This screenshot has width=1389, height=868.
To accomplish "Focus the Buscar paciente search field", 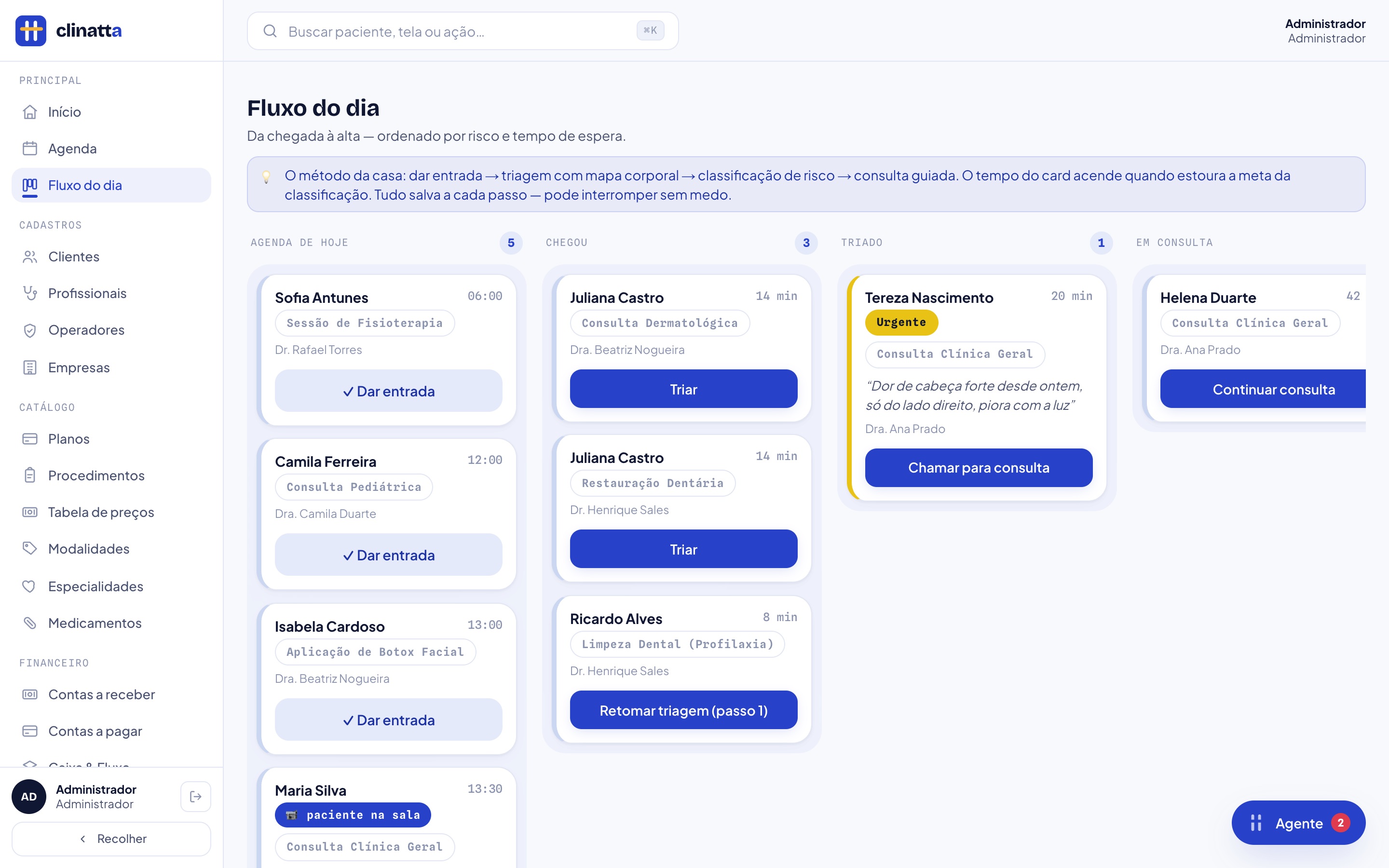I will point(463,31).
